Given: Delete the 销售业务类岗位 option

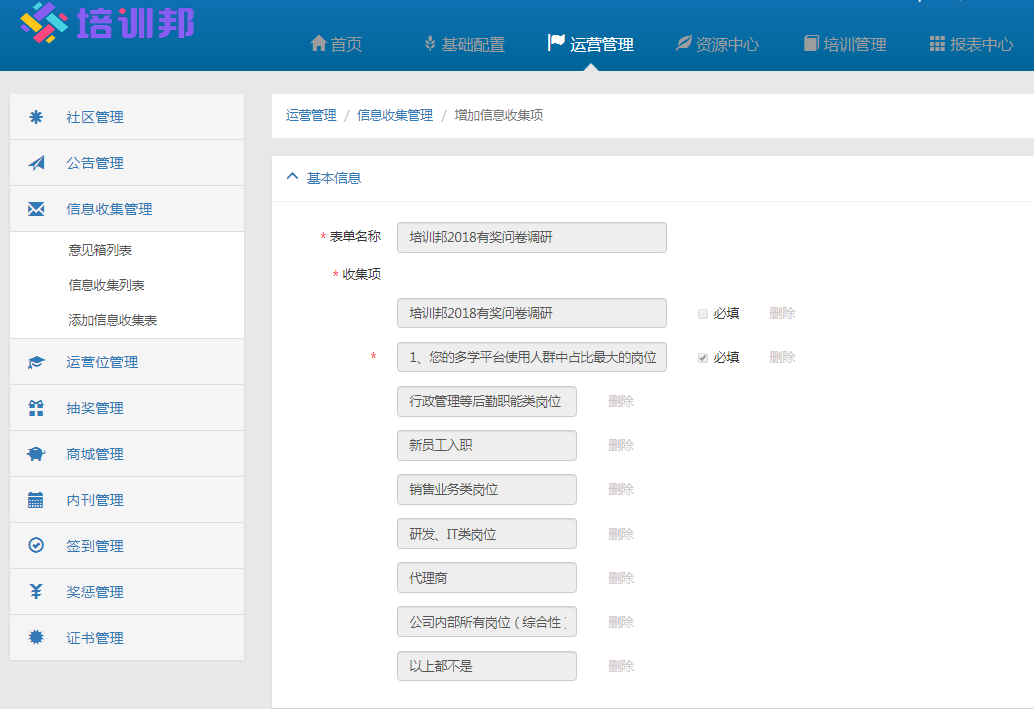Looking at the screenshot, I should (621, 489).
